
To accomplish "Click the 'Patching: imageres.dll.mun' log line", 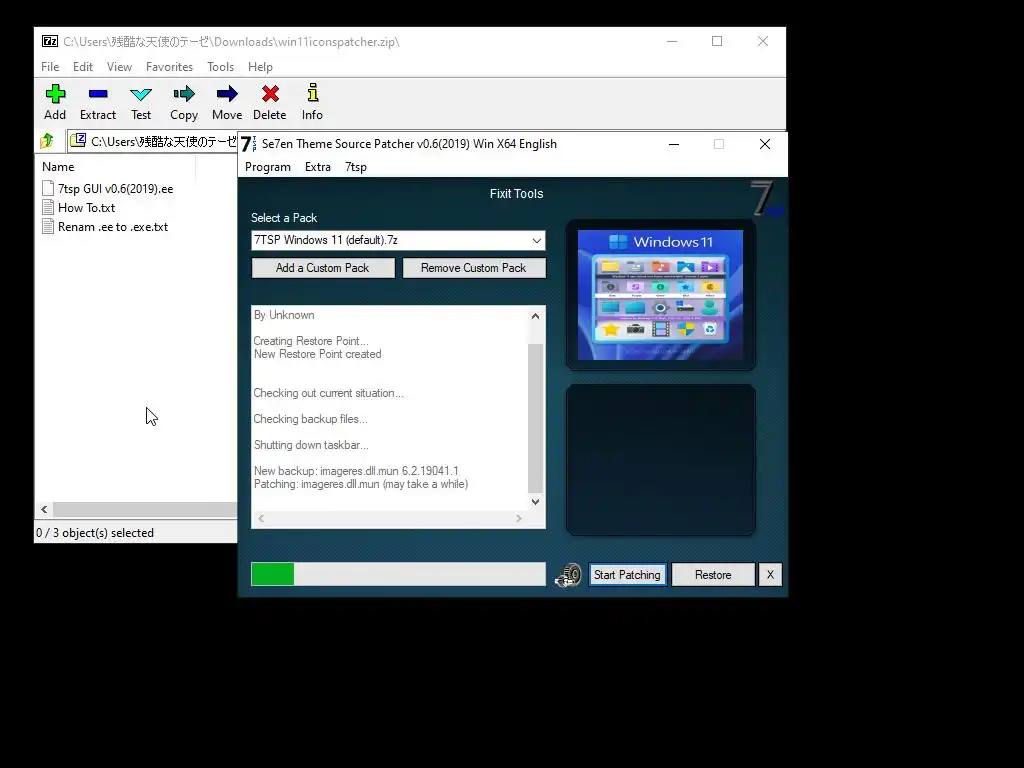I will point(360,484).
